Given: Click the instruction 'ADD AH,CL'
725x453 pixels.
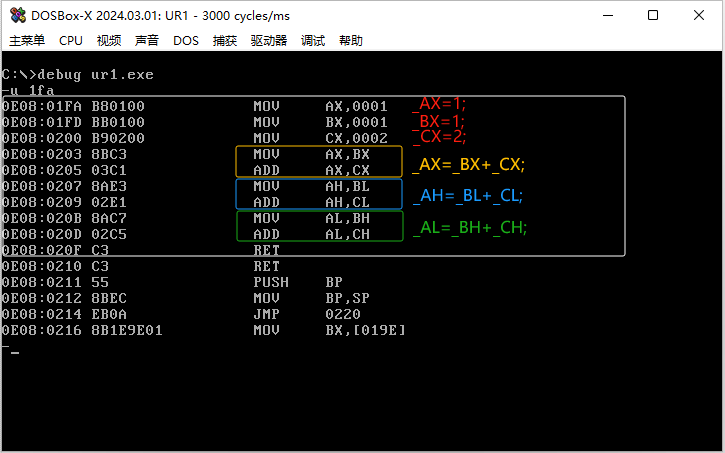Looking at the screenshot, I should pyautogui.click(x=311, y=202).
